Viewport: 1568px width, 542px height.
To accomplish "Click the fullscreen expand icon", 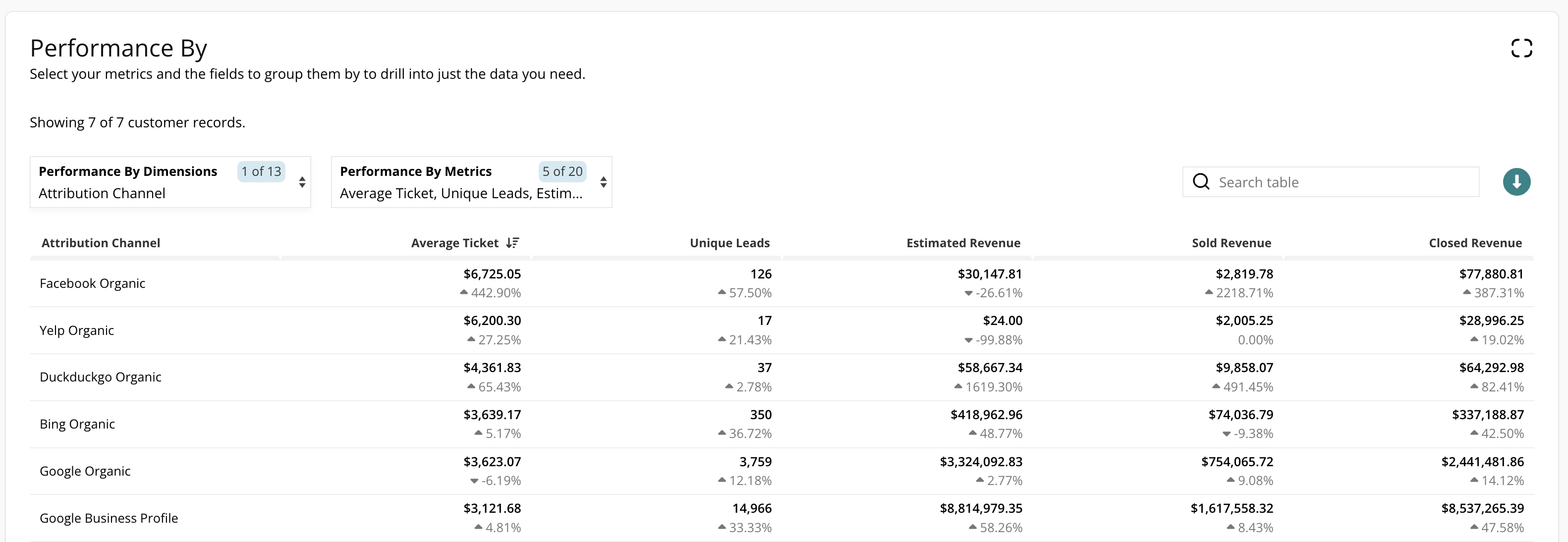I will pyautogui.click(x=1521, y=48).
